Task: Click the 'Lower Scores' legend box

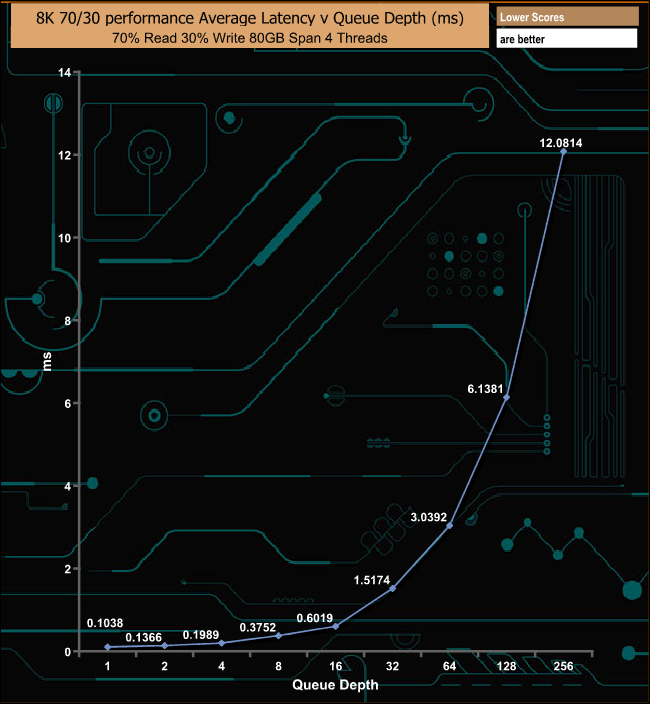Action: pos(566,17)
